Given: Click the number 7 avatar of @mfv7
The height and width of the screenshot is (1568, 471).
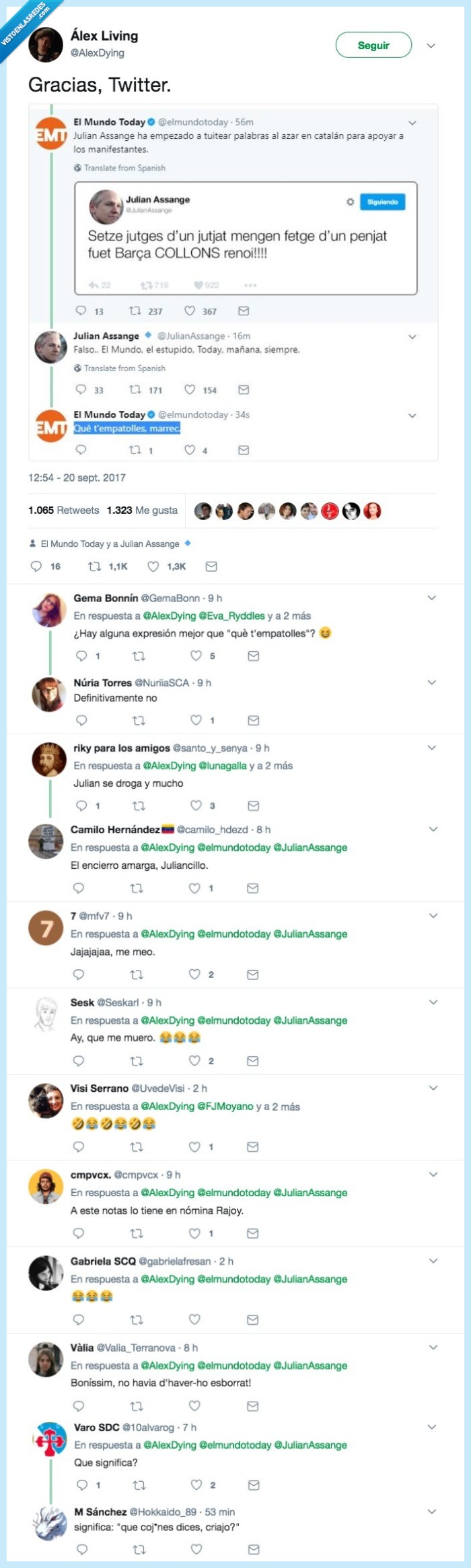Looking at the screenshot, I should (46, 929).
